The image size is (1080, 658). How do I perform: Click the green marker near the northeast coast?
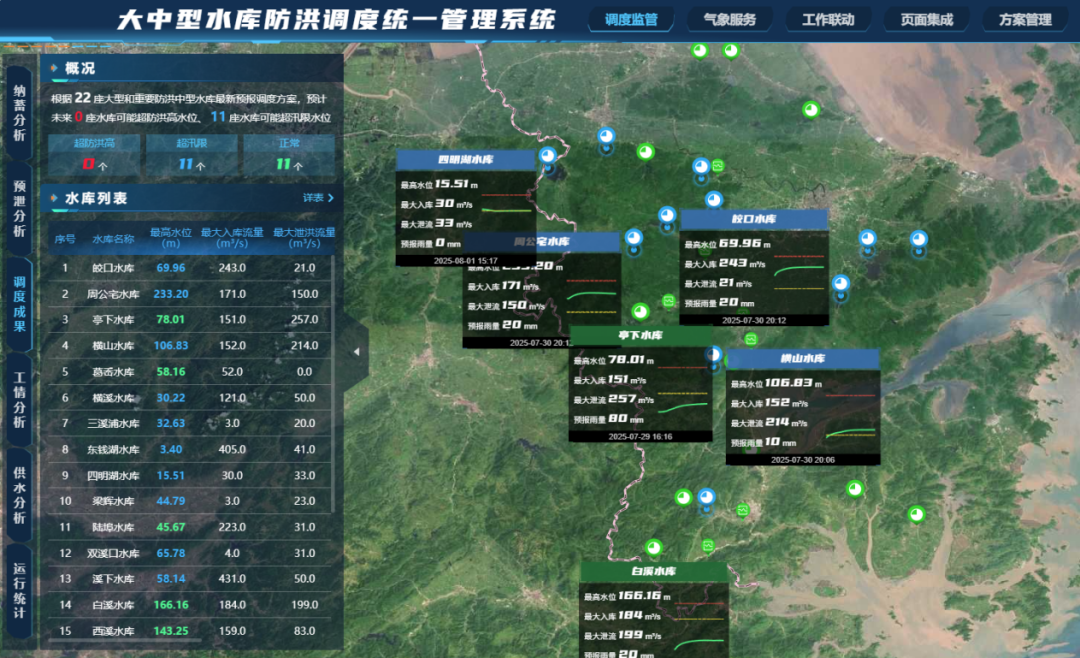point(811,109)
